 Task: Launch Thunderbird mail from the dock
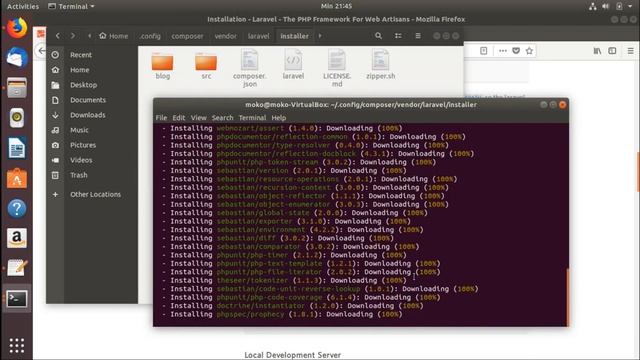[17, 58]
